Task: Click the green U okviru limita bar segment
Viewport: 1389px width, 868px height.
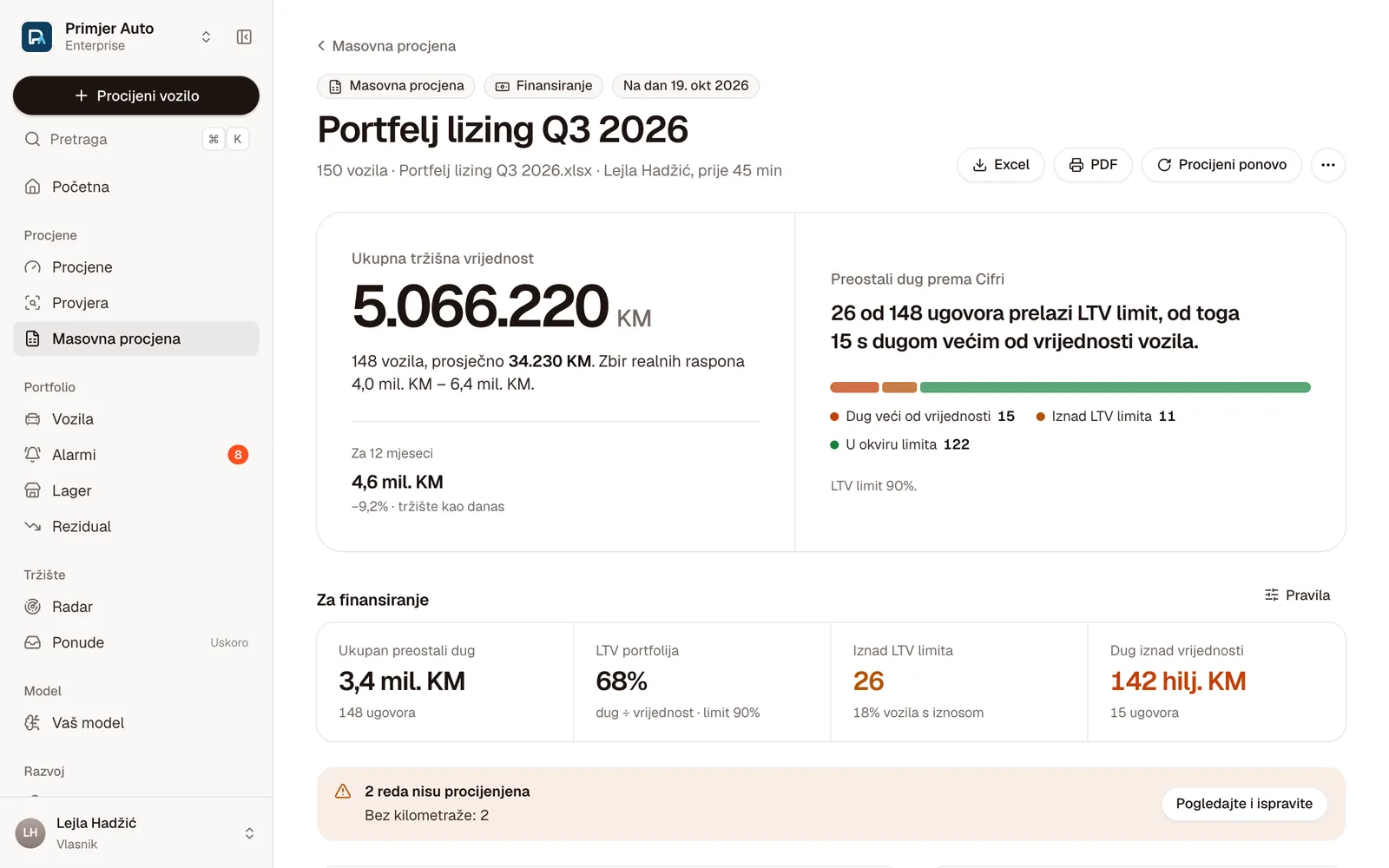Action: click(x=1115, y=387)
